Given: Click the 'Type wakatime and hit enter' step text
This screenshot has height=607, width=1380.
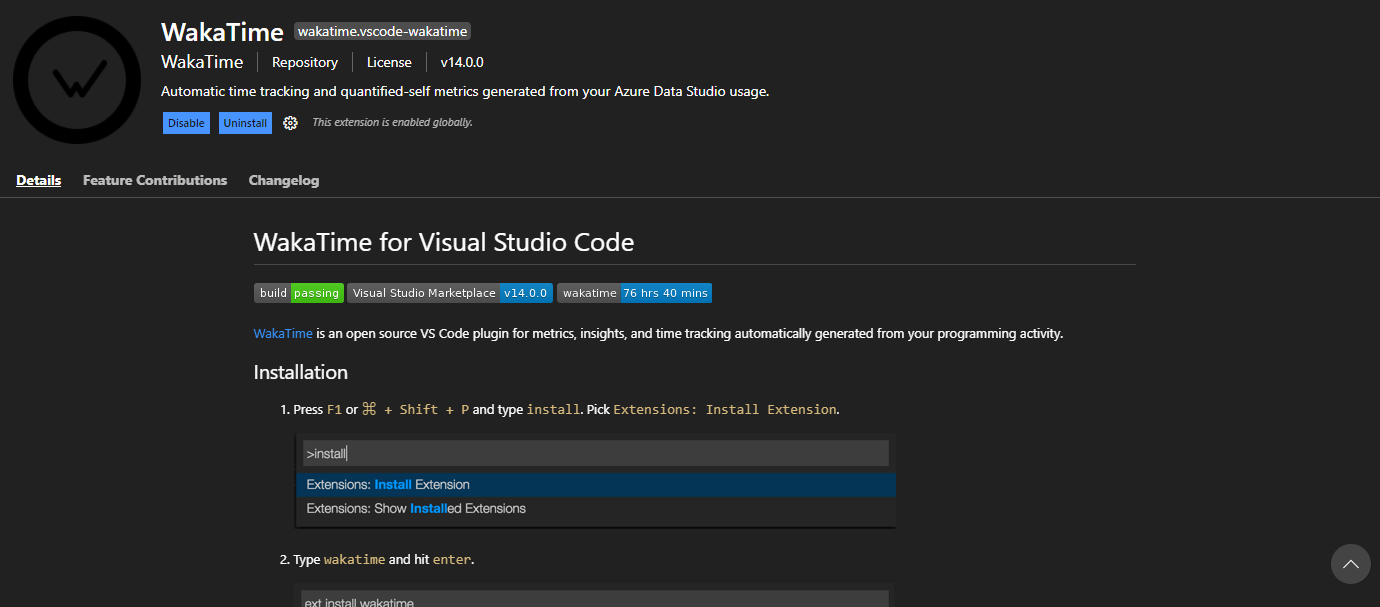Looking at the screenshot, I should 384,559.
